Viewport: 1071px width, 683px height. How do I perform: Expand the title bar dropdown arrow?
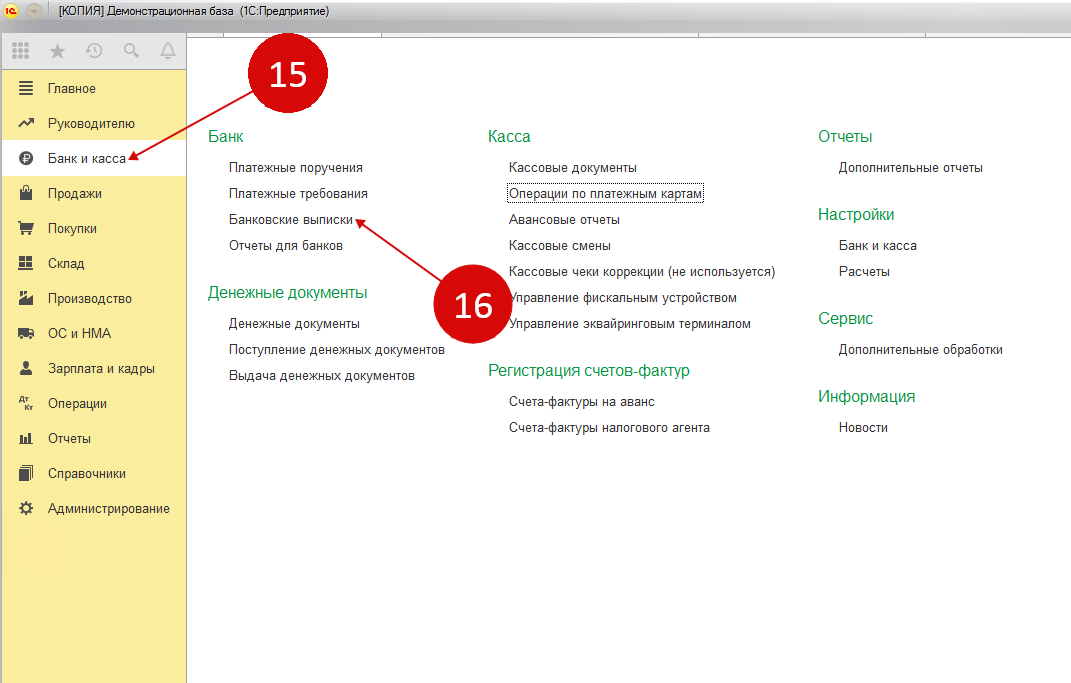click(34, 11)
